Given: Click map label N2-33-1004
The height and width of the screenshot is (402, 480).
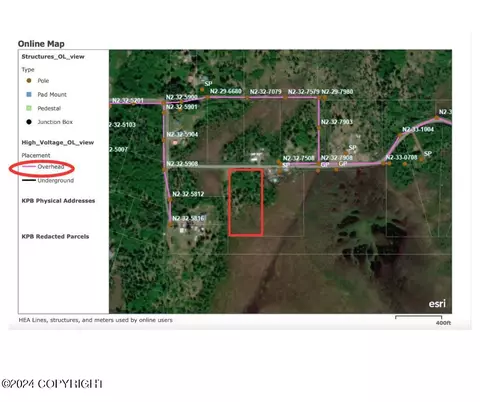Looking at the screenshot, I should click(418, 129).
